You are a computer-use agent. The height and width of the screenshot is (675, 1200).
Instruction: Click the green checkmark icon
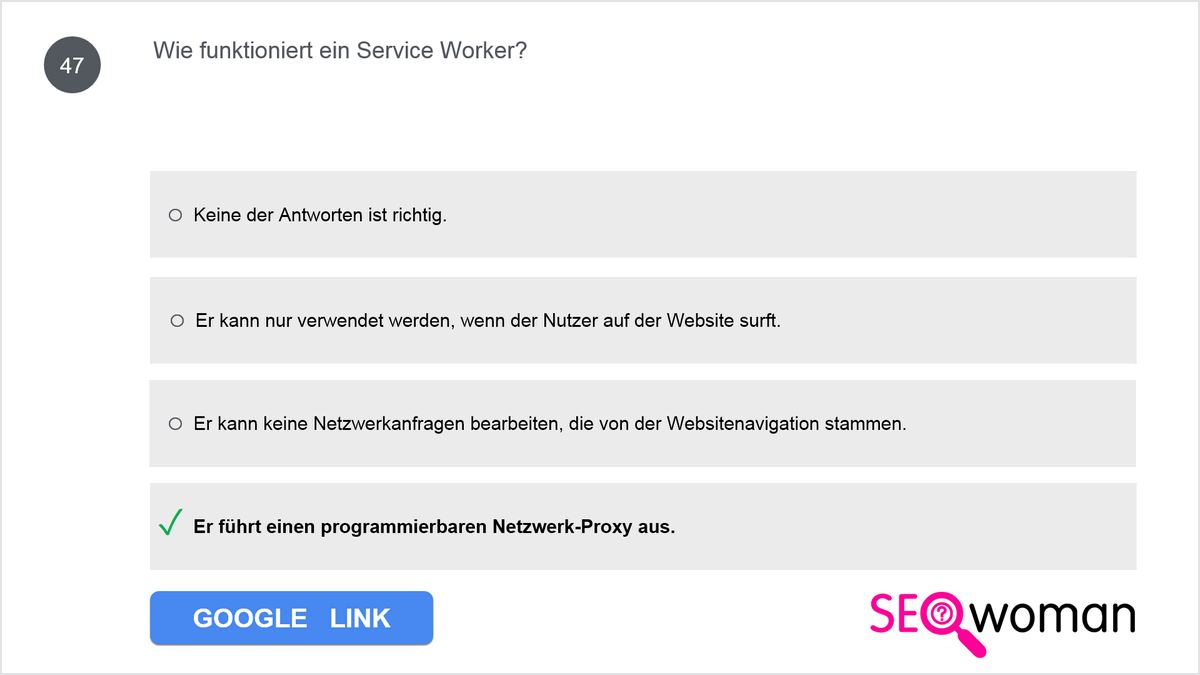pos(170,522)
